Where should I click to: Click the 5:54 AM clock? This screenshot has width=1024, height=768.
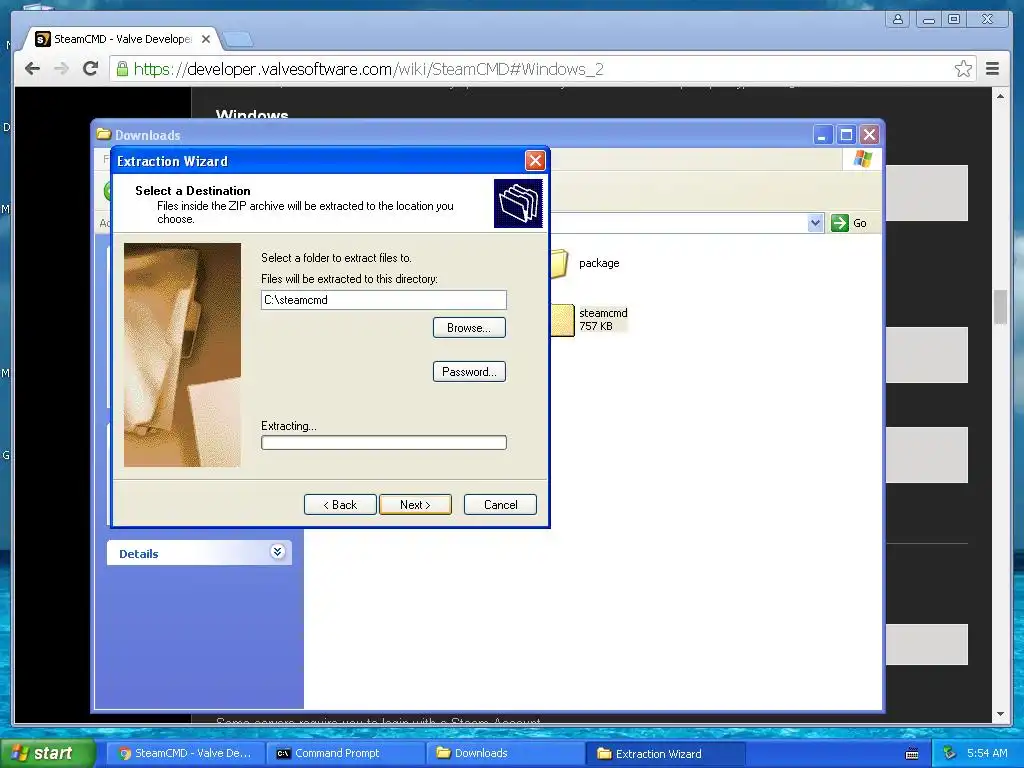[x=987, y=753]
